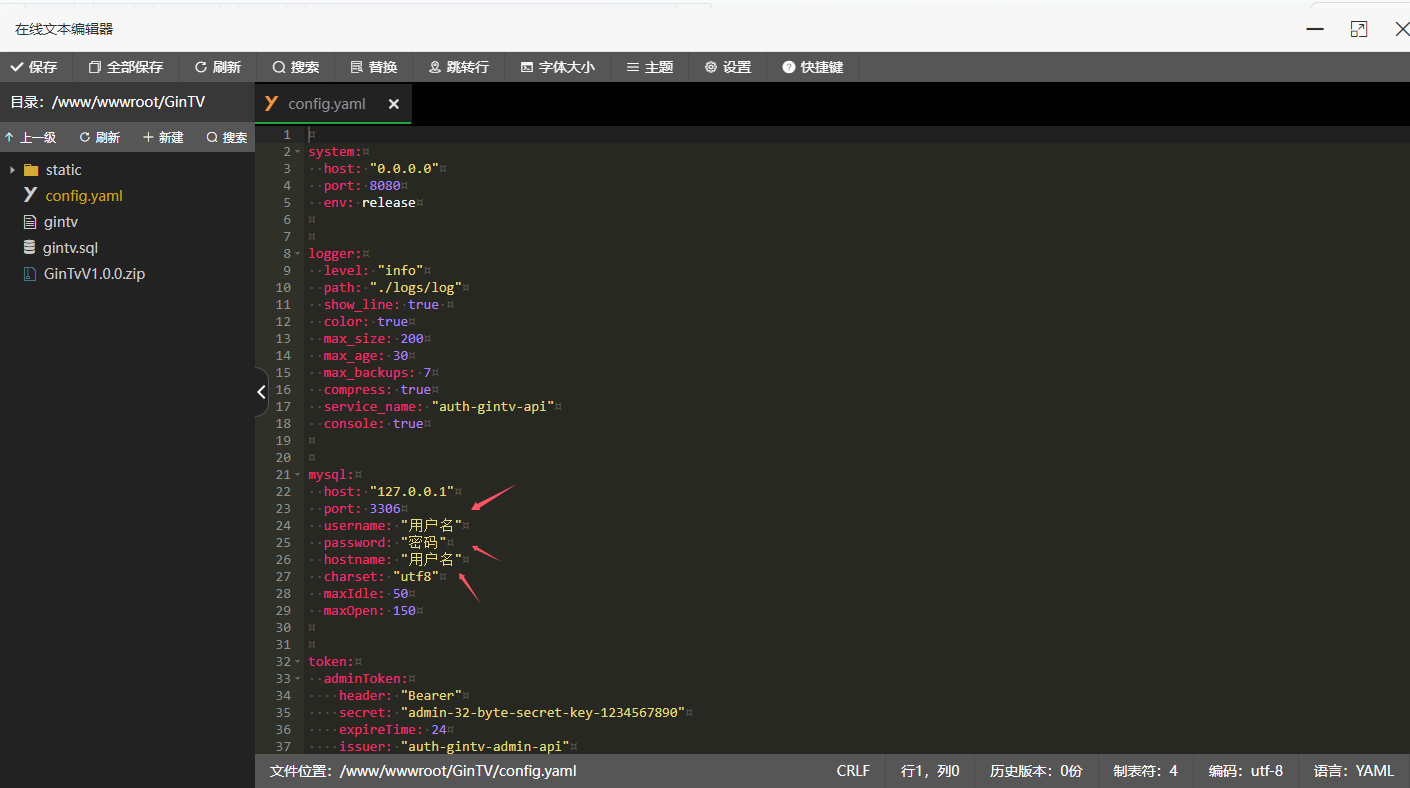Click the env: release line

tap(369, 203)
